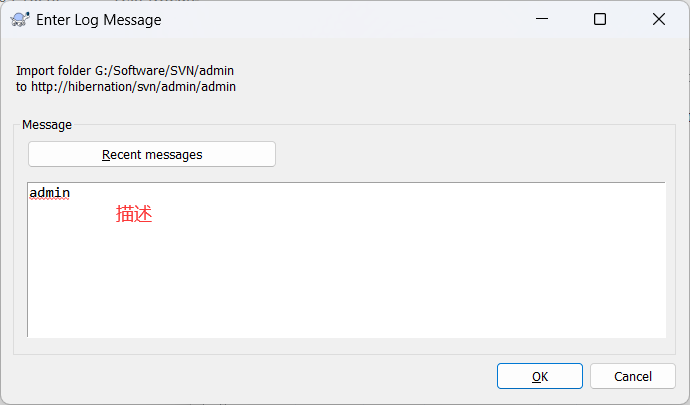Confirm the log message with OK
The image size is (690, 405).
(540, 376)
